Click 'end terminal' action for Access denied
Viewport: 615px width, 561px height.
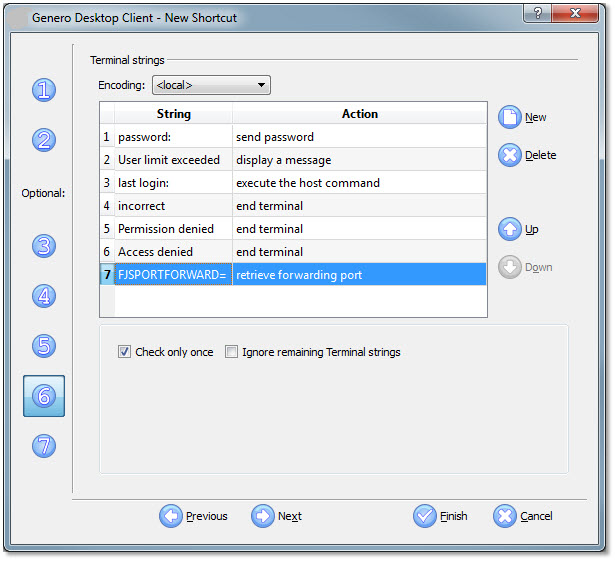coord(359,251)
